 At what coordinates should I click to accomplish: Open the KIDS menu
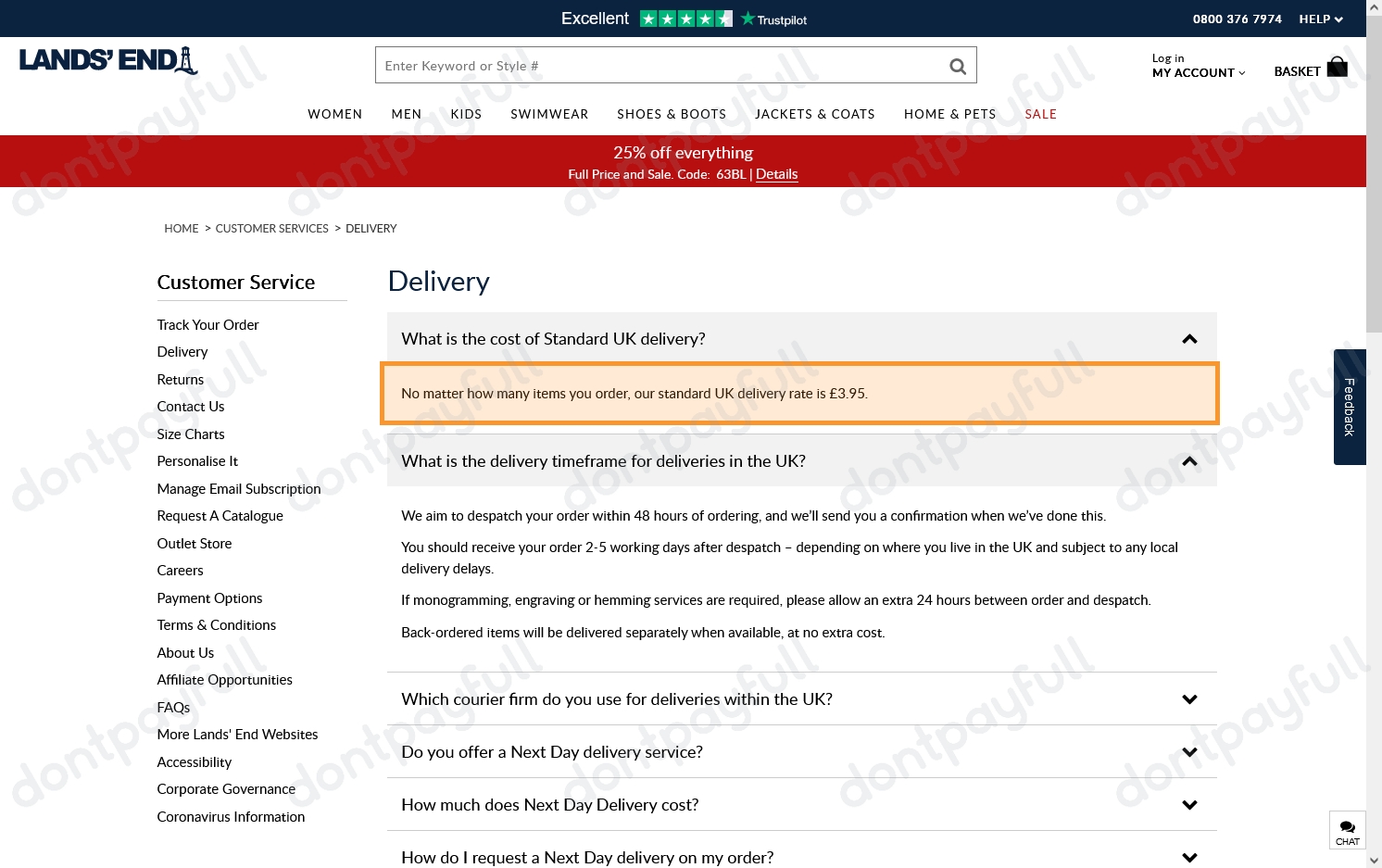point(466,114)
